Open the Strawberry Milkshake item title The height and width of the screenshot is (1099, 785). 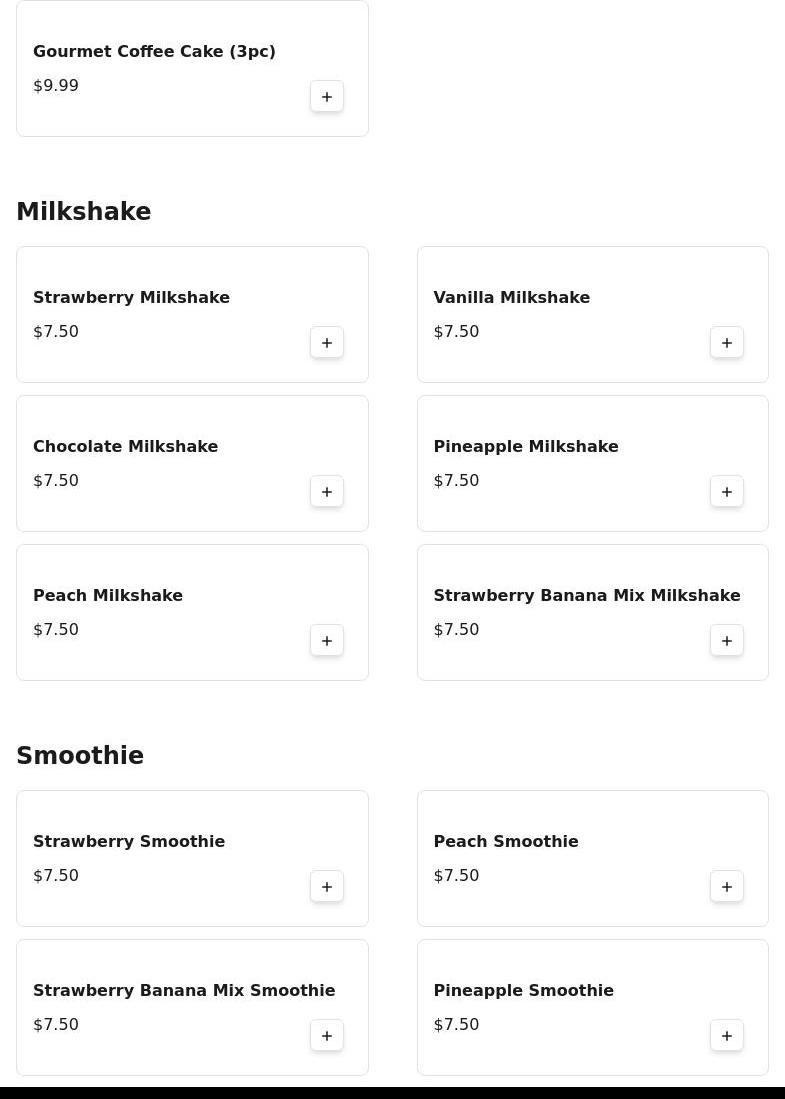coord(131,297)
